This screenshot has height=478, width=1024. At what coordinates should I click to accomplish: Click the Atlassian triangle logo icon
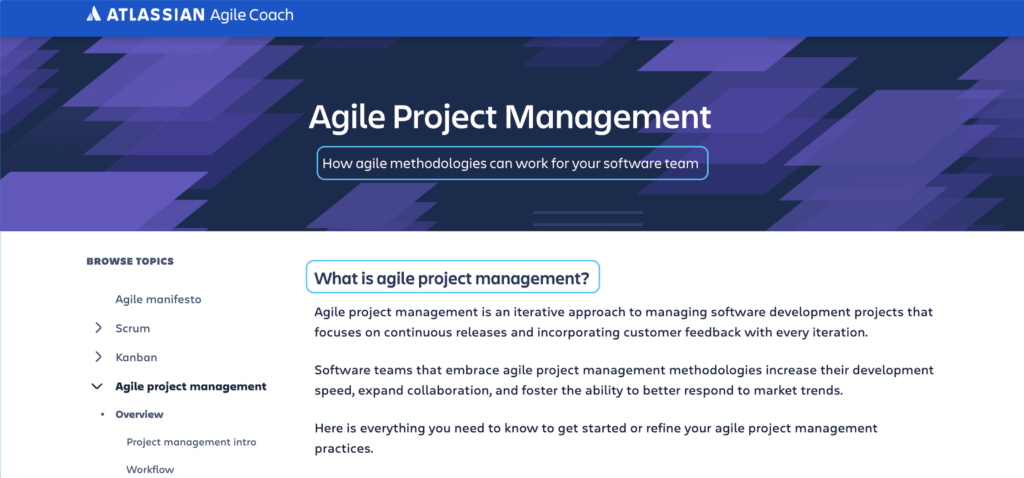click(94, 15)
